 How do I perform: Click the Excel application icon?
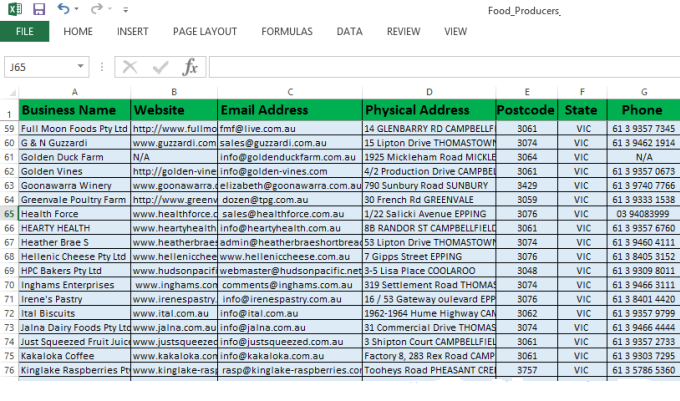click(15, 9)
